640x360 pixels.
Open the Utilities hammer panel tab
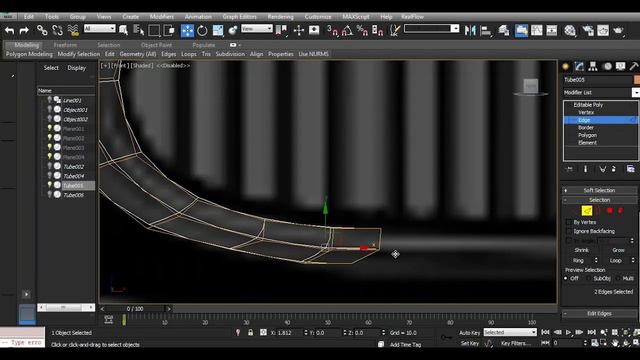click(634, 66)
